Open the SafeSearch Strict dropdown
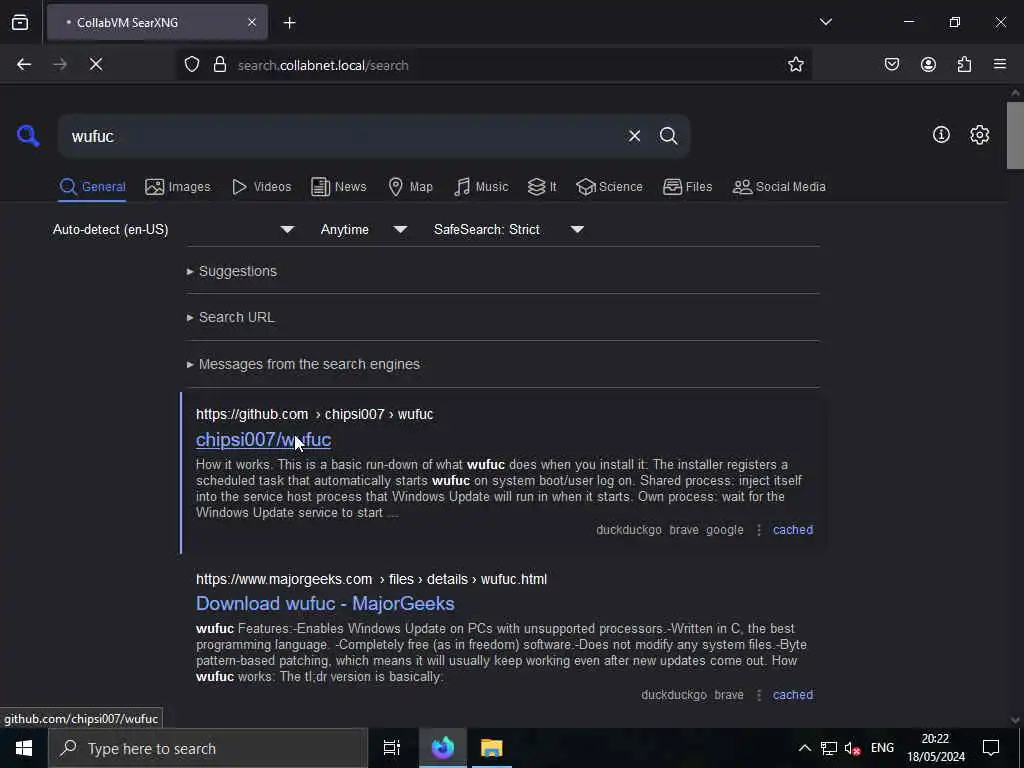 tap(509, 230)
